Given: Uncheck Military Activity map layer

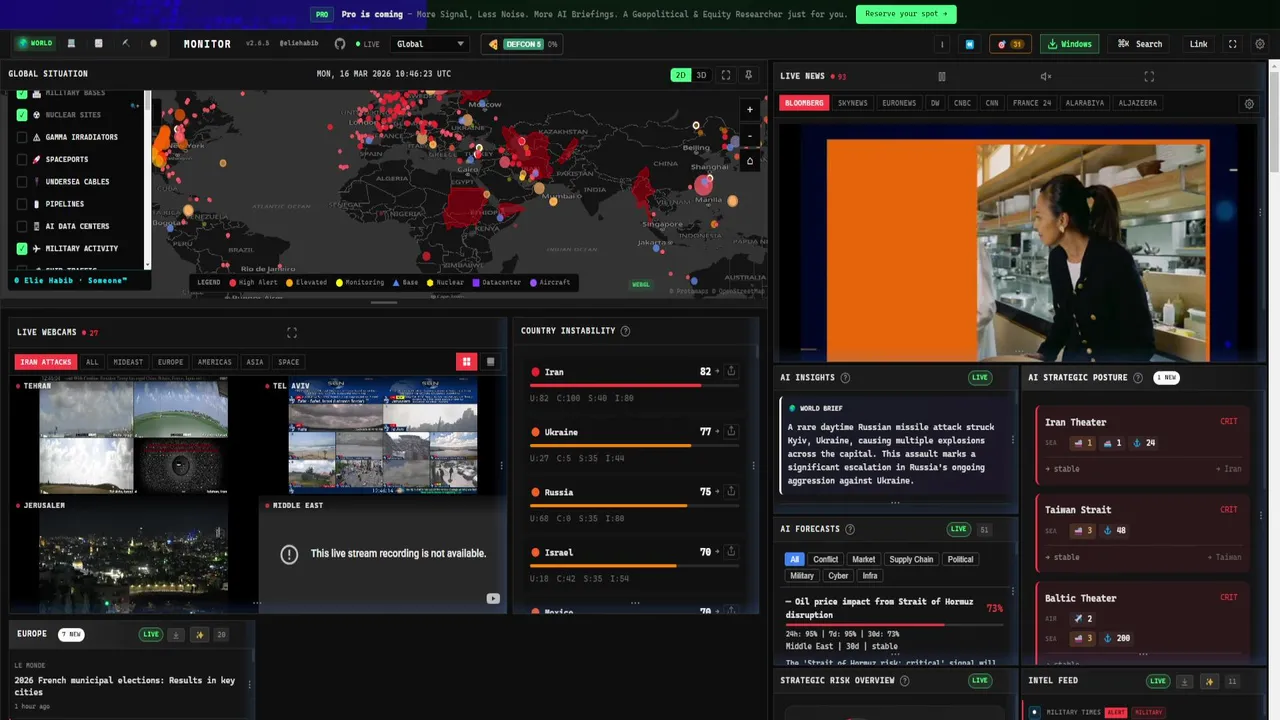Looking at the screenshot, I should point(22,248).
